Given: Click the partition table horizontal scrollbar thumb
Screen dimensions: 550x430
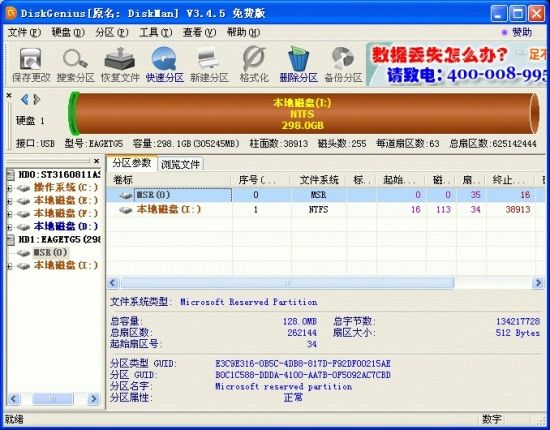Looking at the screenshot, I should (x=287, y=283).
